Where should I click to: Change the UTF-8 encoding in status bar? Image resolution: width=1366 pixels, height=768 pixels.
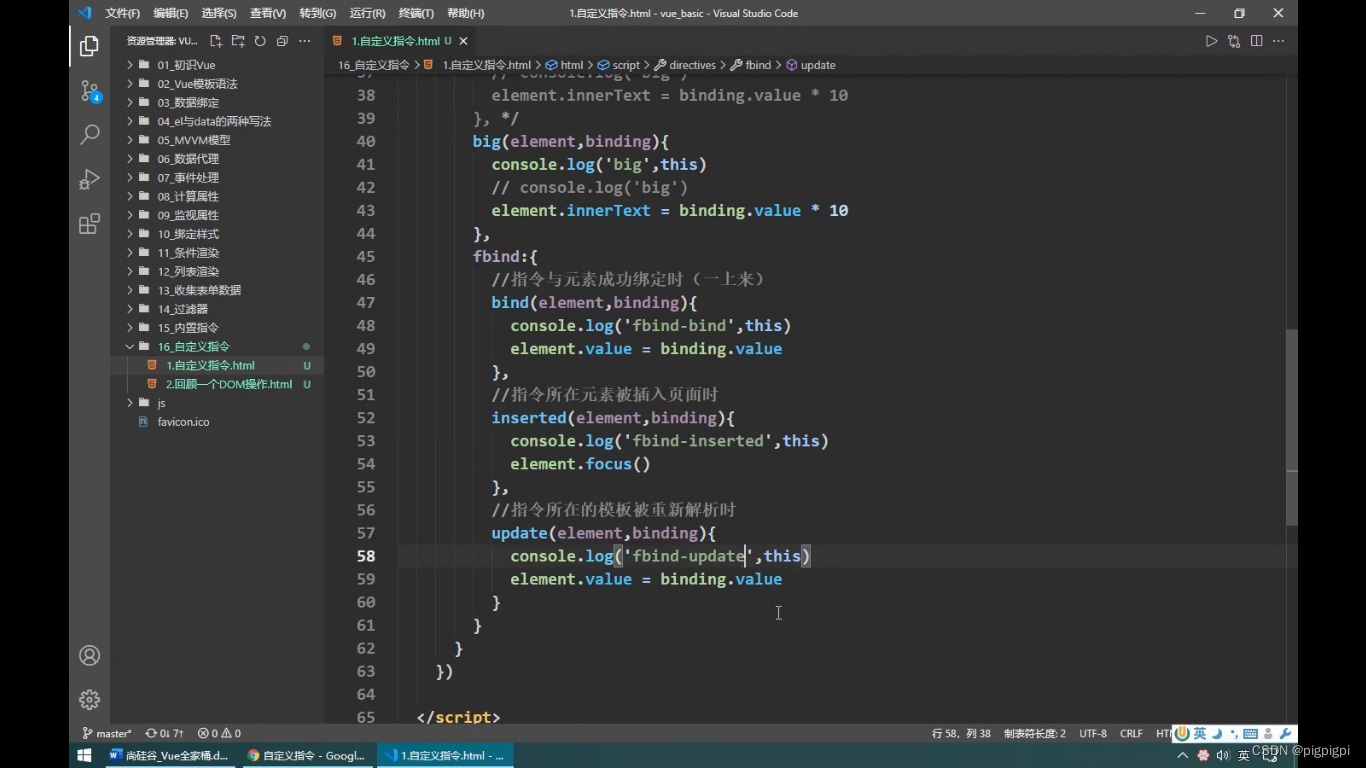point(1093,733)
